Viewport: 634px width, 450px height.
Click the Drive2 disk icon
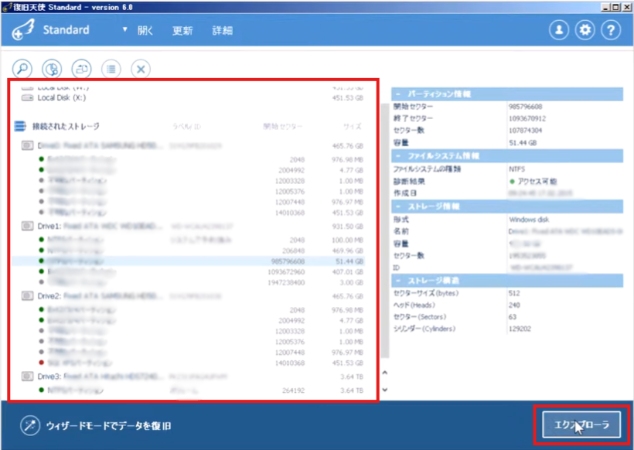pos(27,296)
